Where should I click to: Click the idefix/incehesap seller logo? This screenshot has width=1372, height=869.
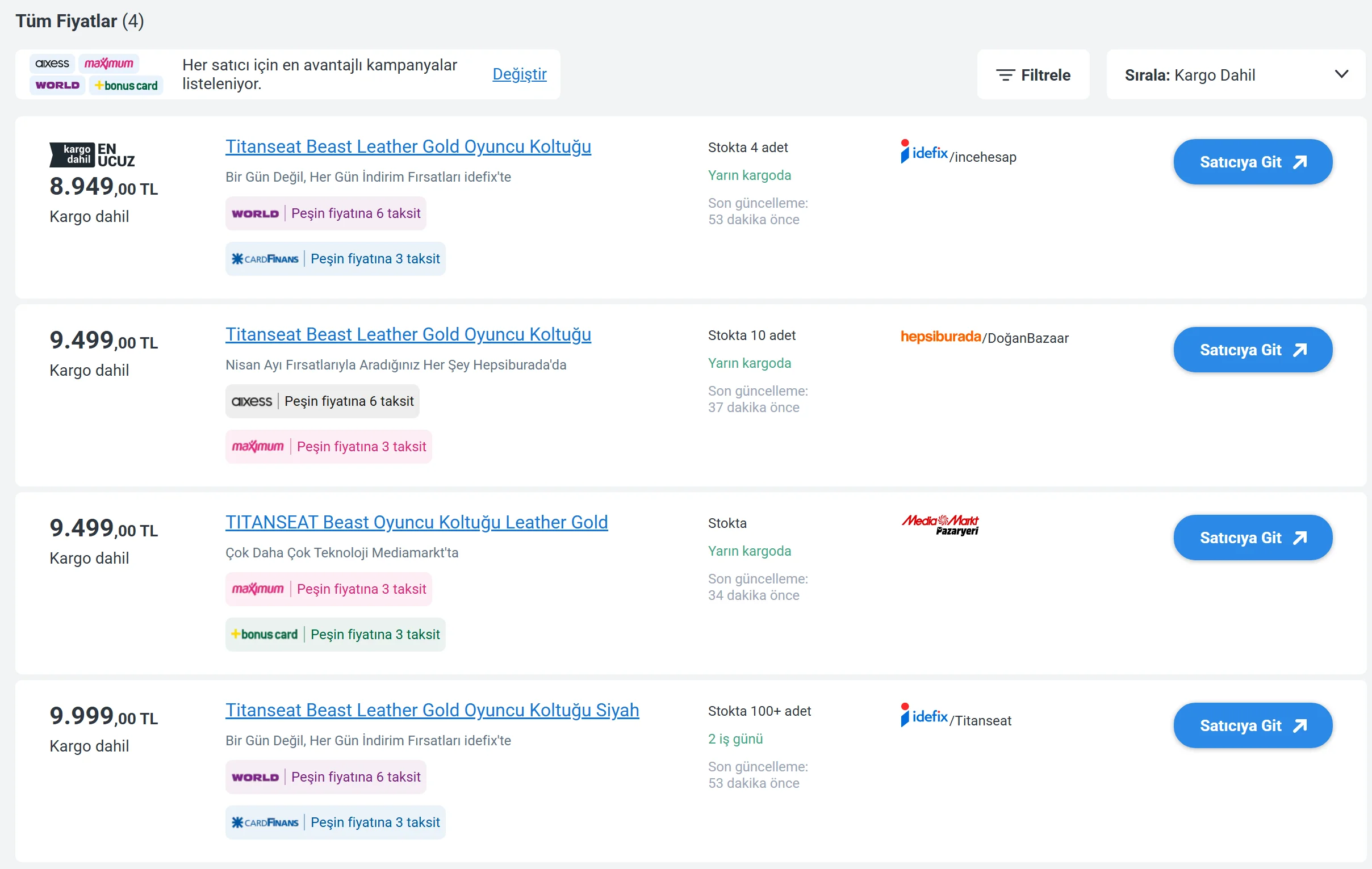(x=958, y=153)
